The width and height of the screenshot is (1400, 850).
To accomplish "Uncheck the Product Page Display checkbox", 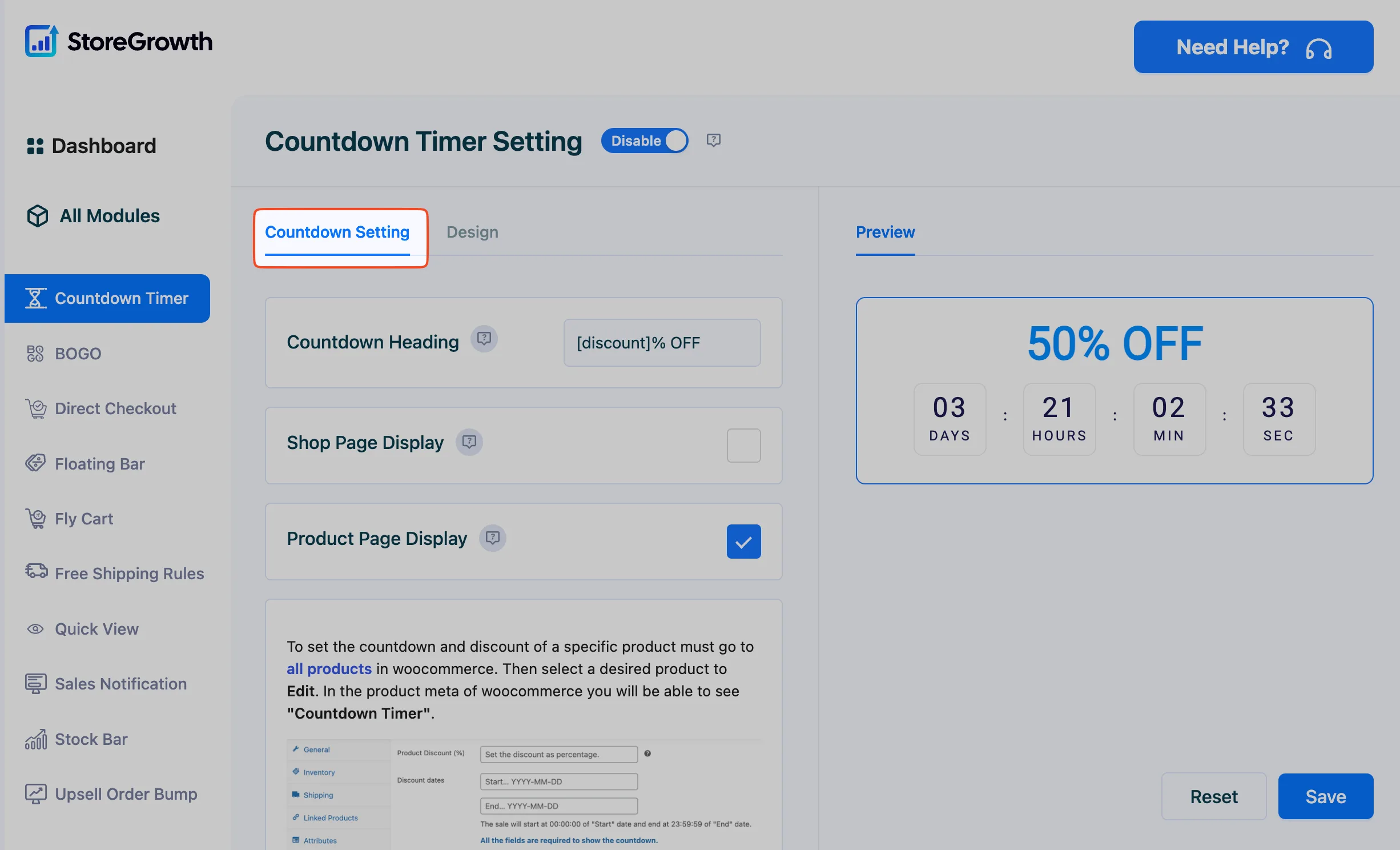I will [x=743, y=542].
